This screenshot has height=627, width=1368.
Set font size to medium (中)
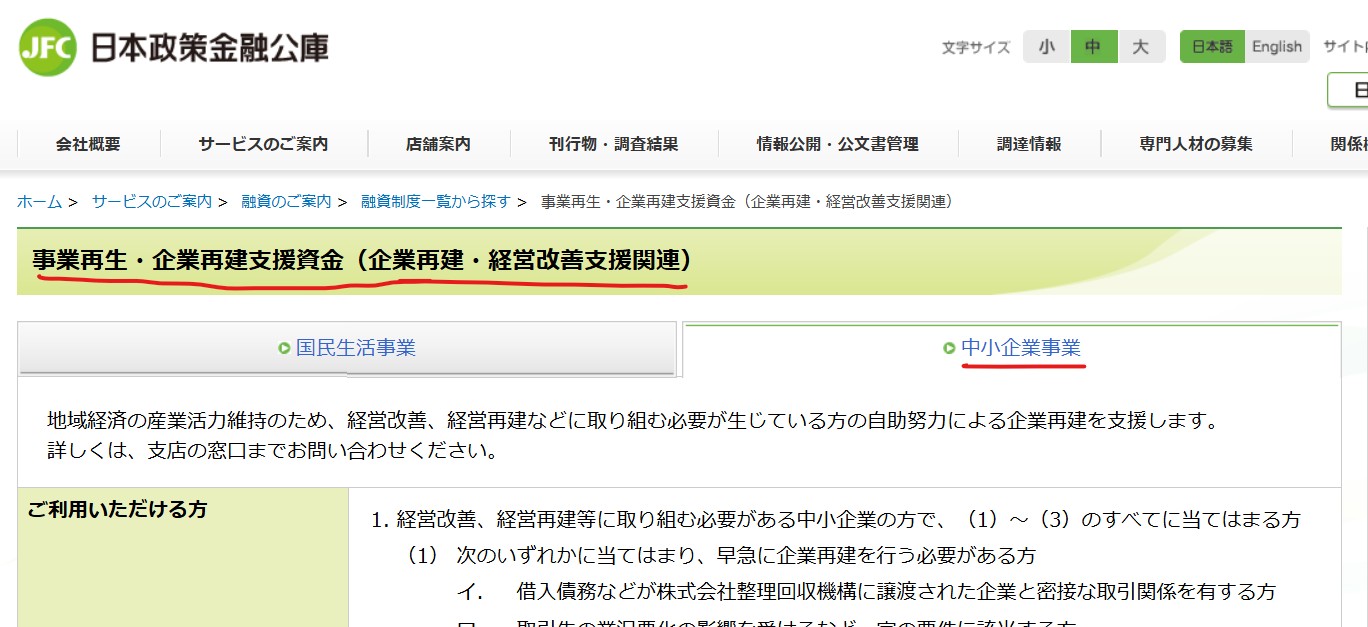point(1093,47)
